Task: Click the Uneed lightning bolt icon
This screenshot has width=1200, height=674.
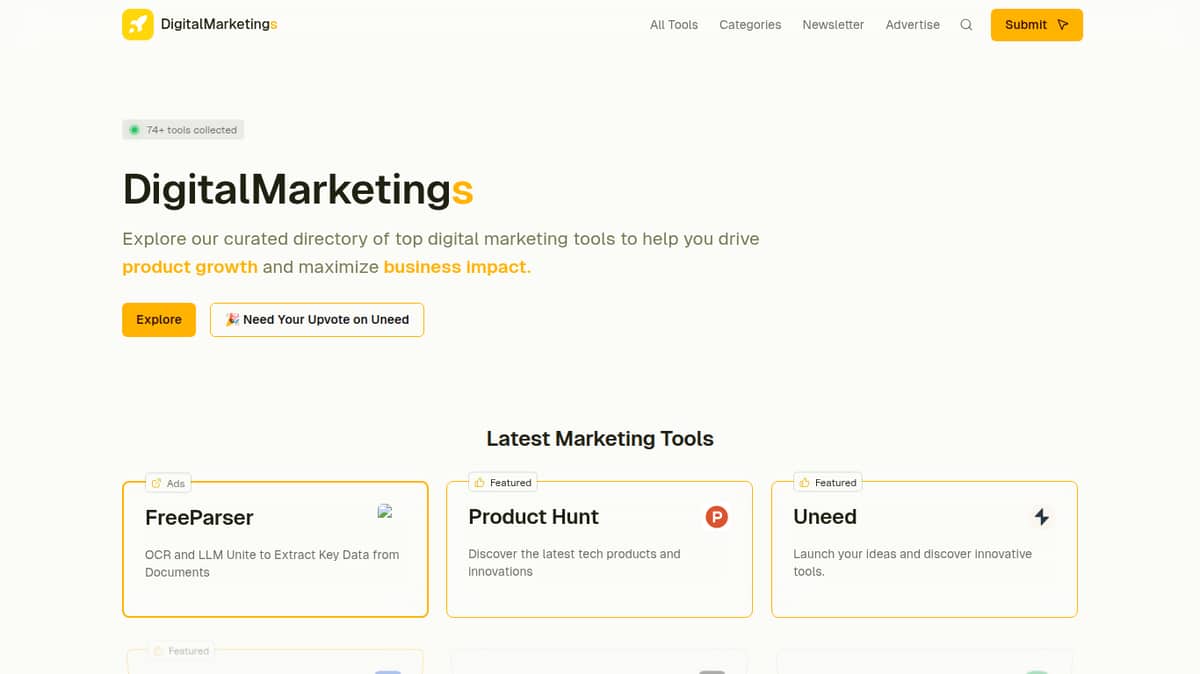Action: 1041,517
